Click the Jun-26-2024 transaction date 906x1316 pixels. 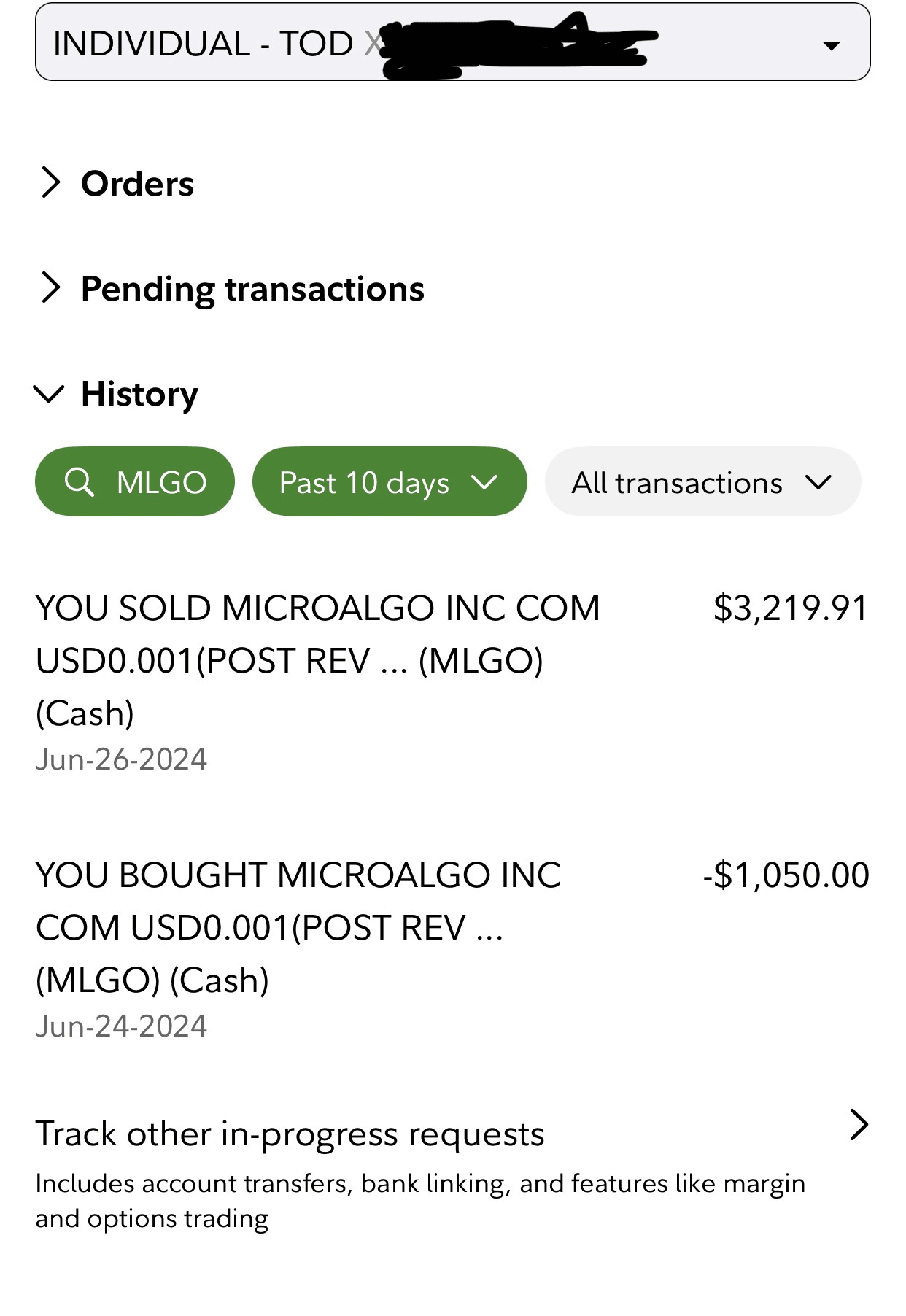coord(121,759)
